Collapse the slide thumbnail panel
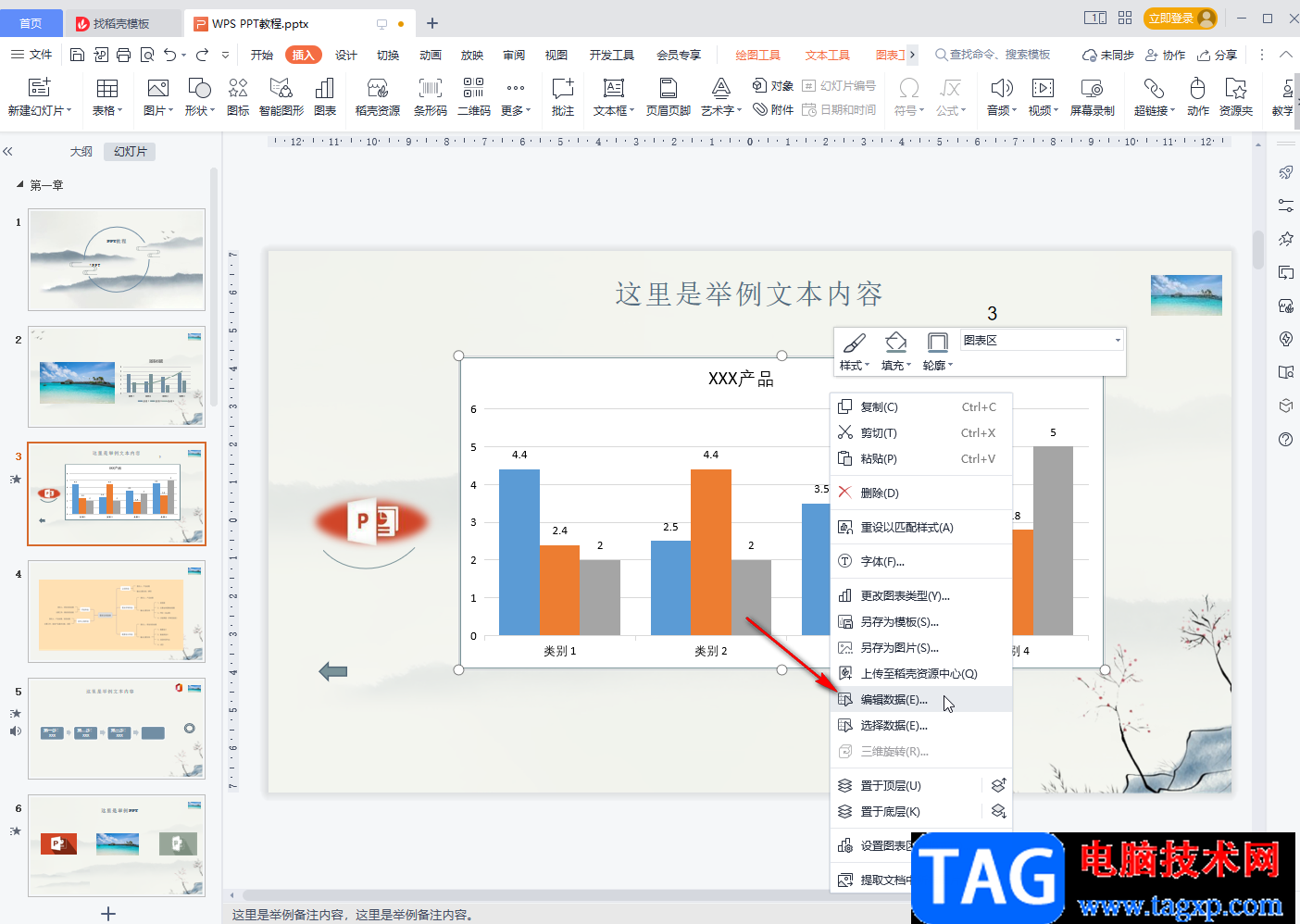Viewport: 1300px width, 924px height. [7, 151]
